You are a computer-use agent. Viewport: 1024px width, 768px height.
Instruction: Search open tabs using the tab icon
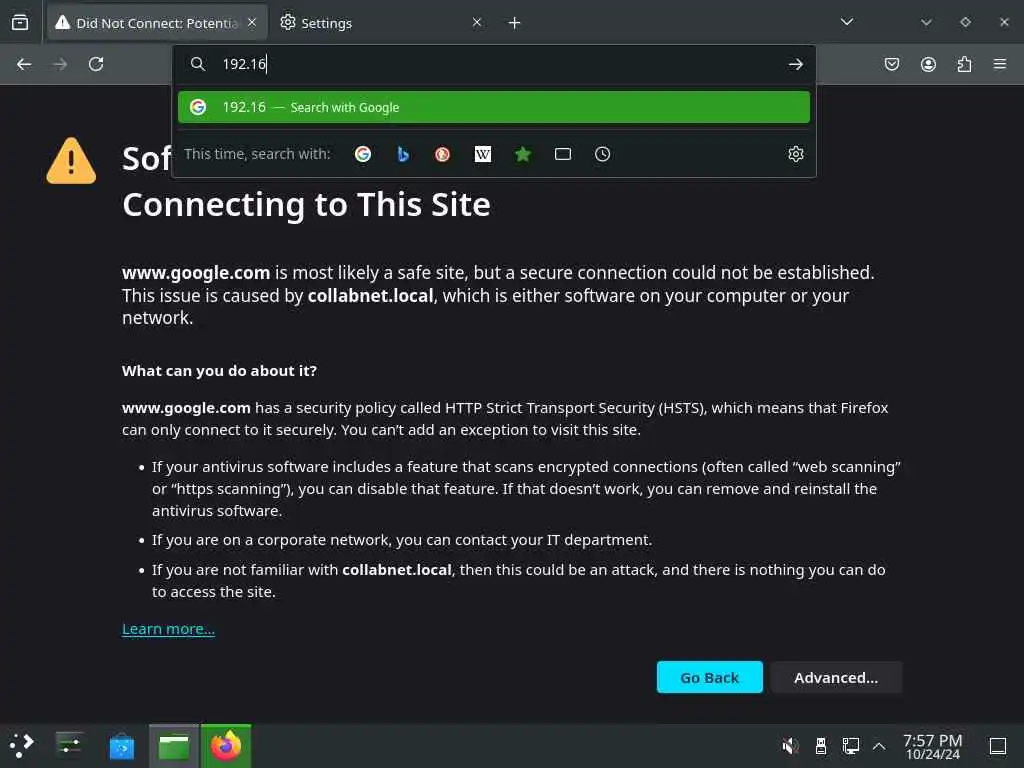[562, 154]
